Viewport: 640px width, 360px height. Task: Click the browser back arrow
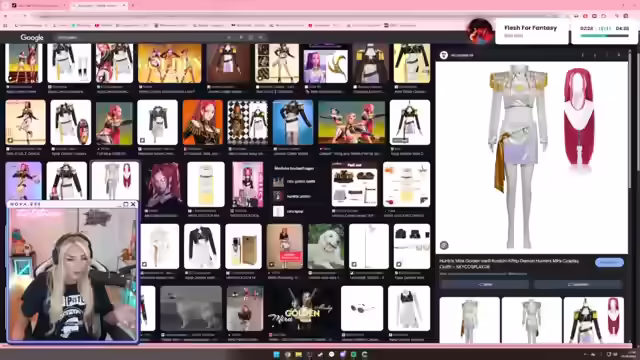pos(6,16)
